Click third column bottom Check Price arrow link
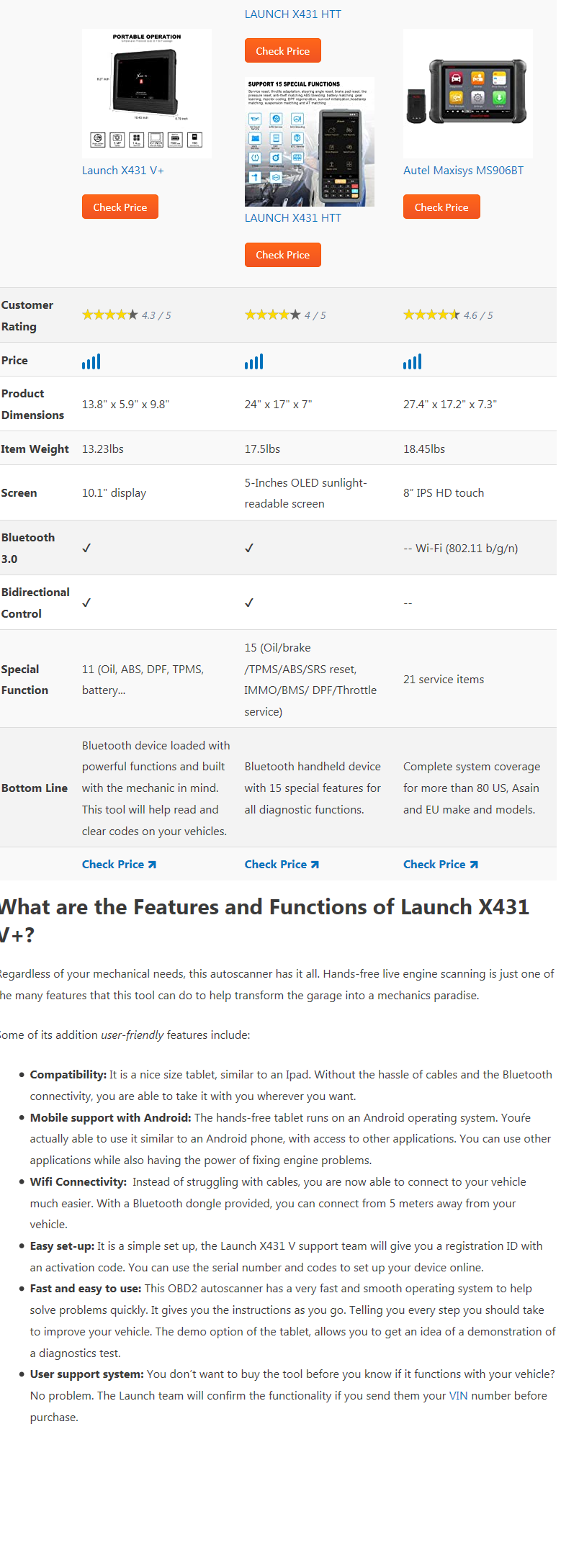This screenshot has height=1568, width=561. (441, 865)
